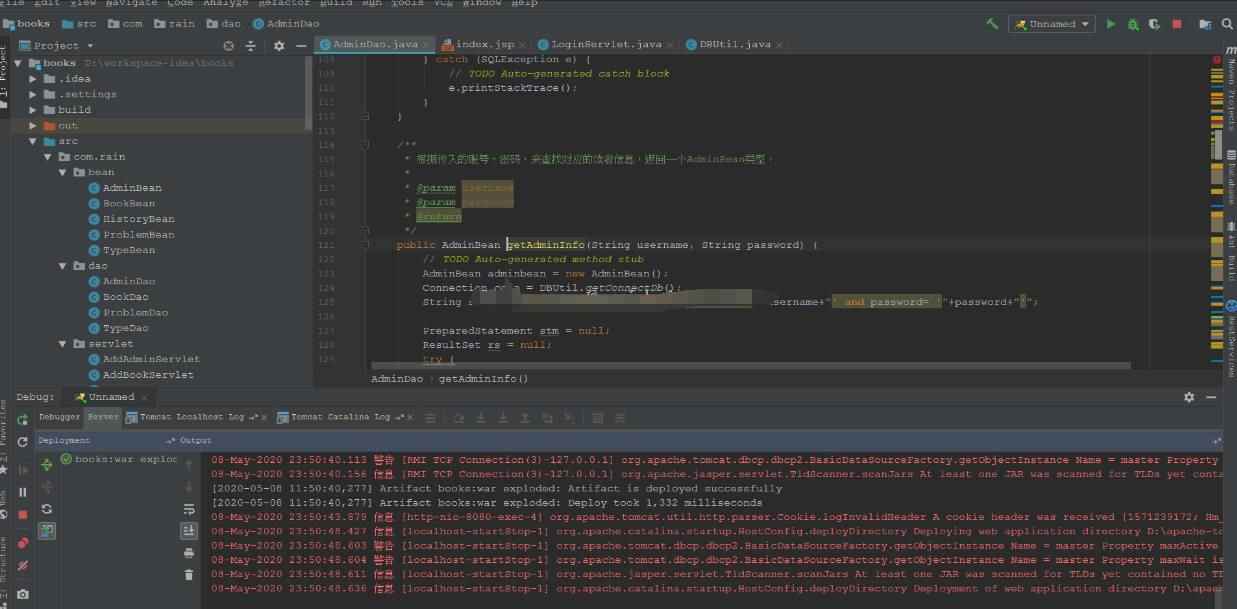1237x609 pixels.
Task: Collapse the dao package in the tree
Action: tap(63, 266)
